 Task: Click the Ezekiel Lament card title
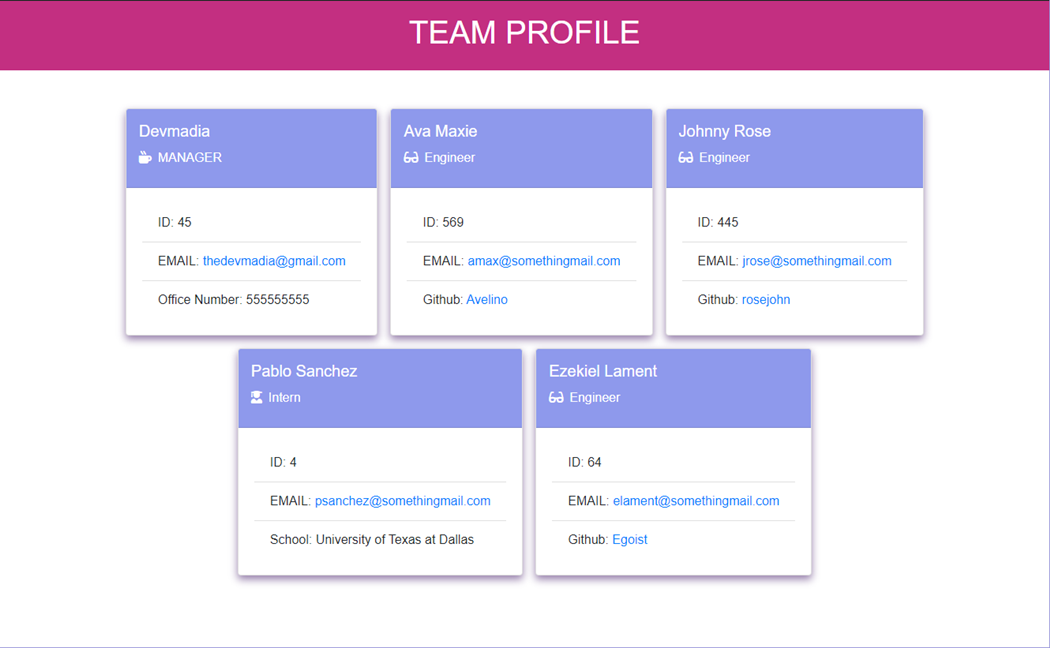pyautogui.click(x=603, y=371)
